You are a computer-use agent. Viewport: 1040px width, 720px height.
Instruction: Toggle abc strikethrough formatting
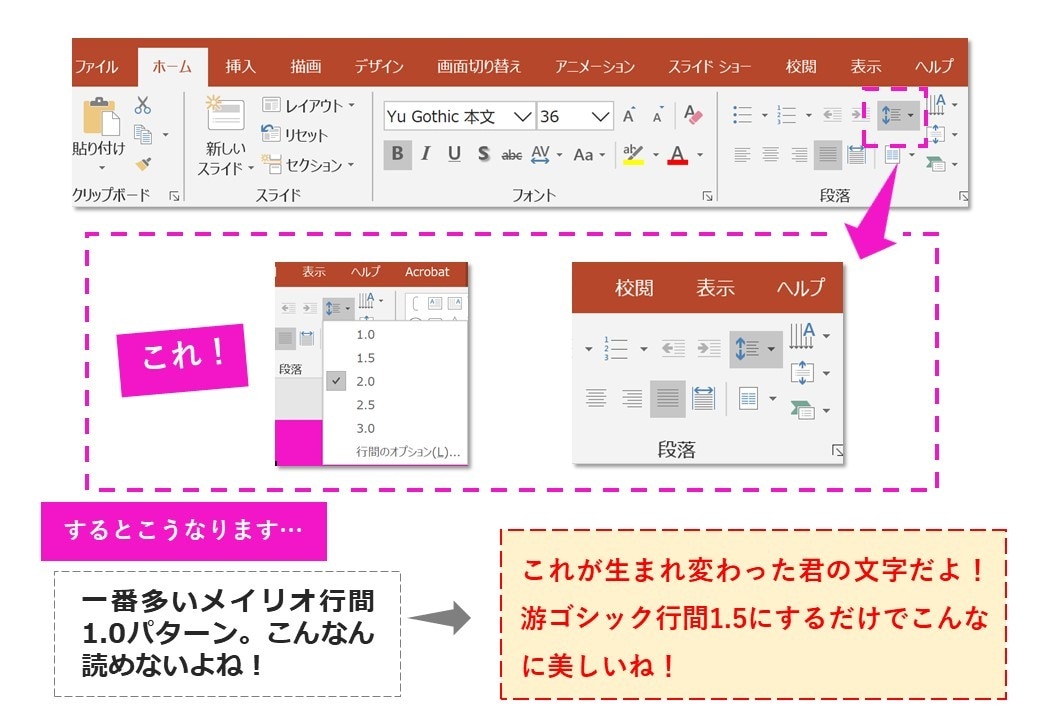511,155
